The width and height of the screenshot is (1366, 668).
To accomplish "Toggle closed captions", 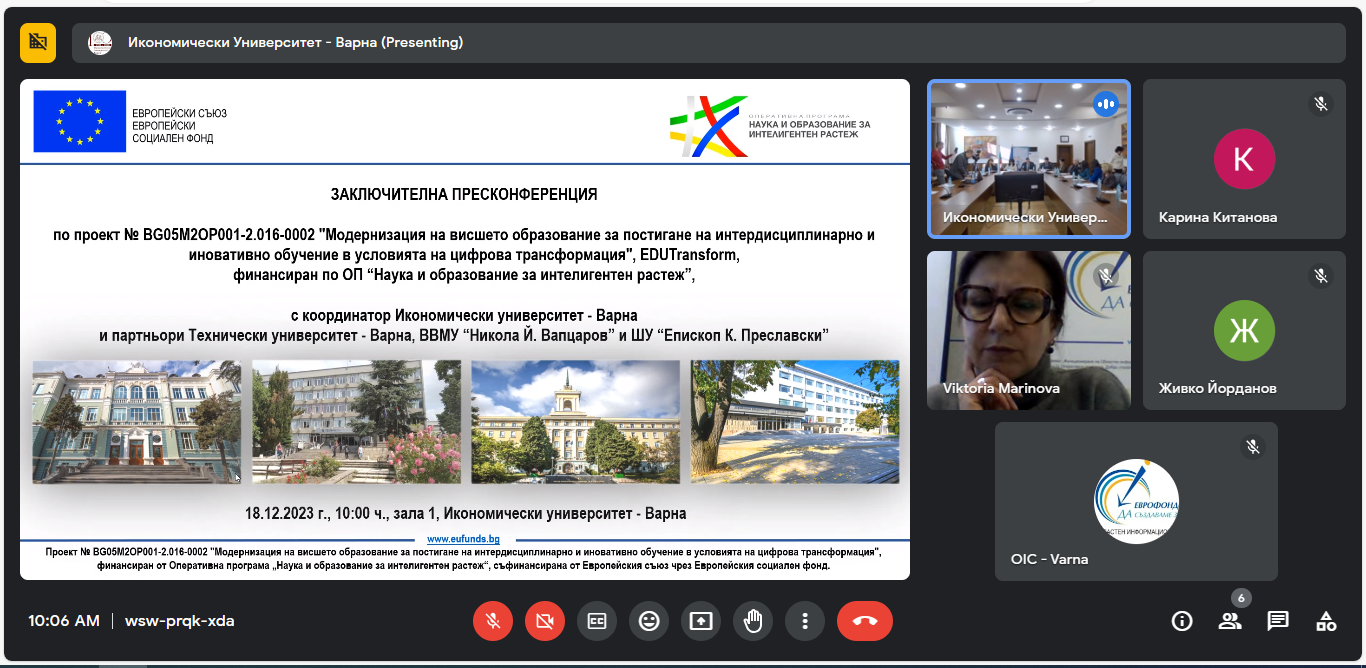I will pos(597,621).
